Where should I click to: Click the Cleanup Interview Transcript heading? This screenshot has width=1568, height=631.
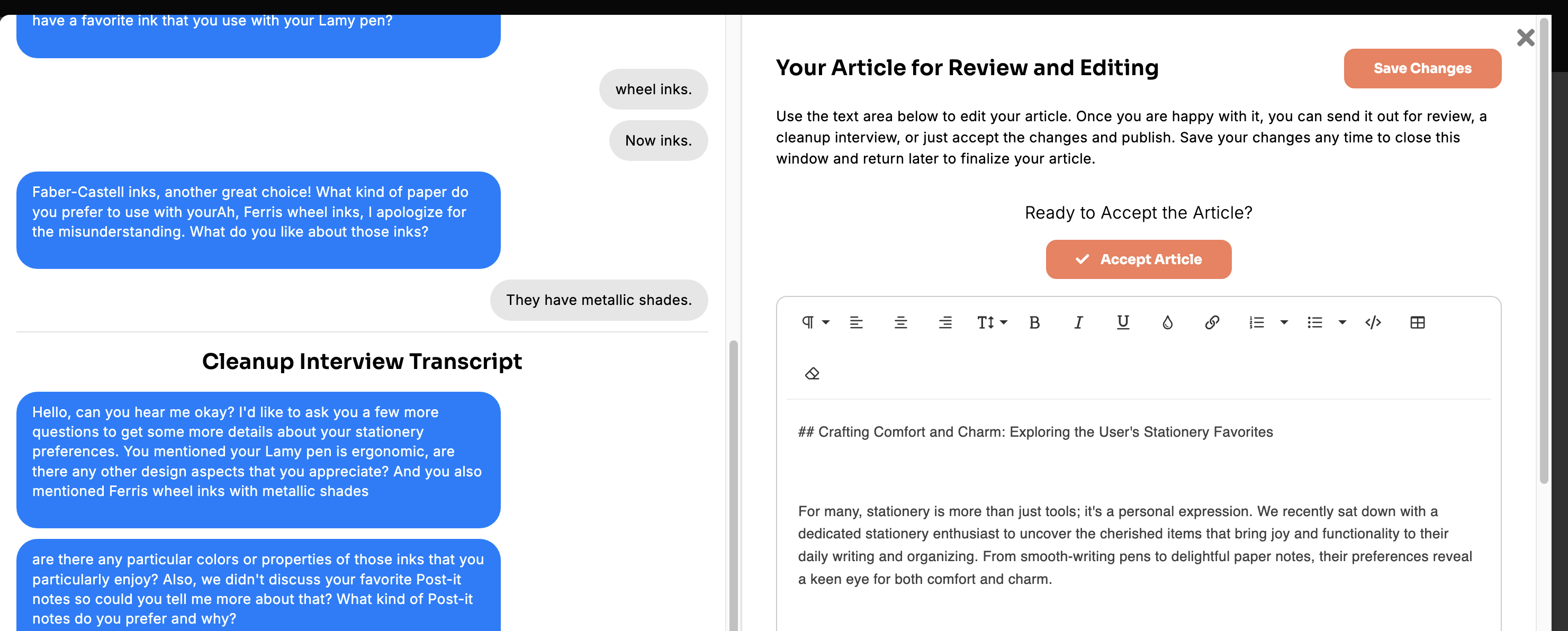pyautogui.click(x=362, y=362)
